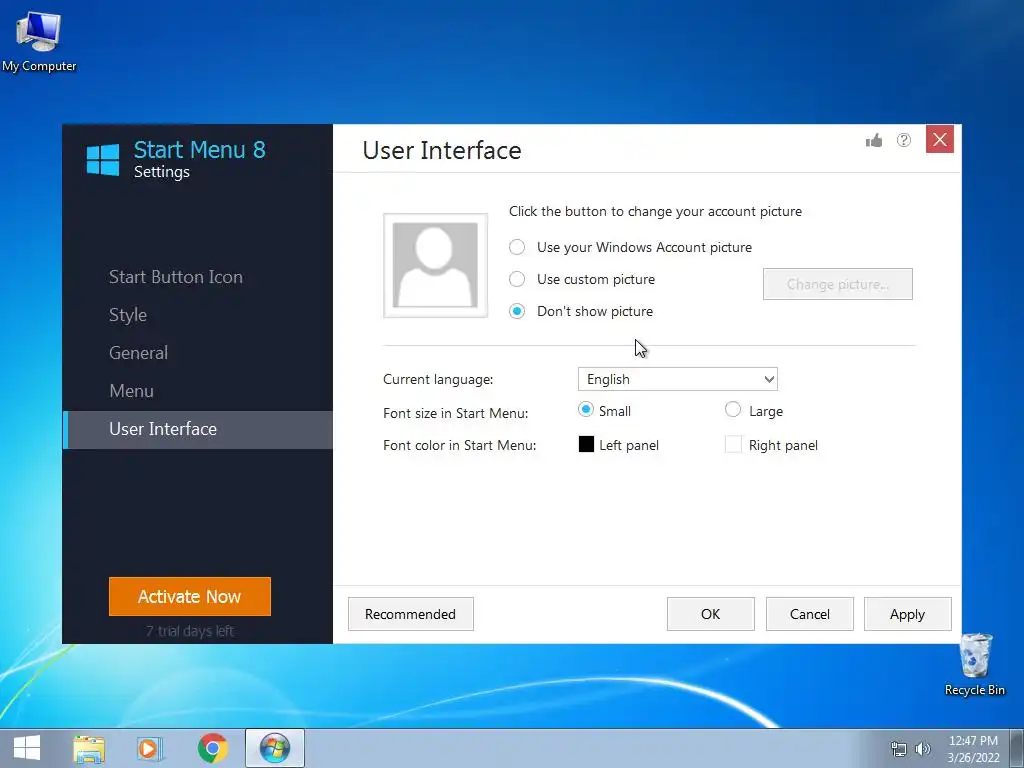This screenshot has width=1024, height=768.
Task: Open the help question mark icon
Action: (x=904, y=140)
